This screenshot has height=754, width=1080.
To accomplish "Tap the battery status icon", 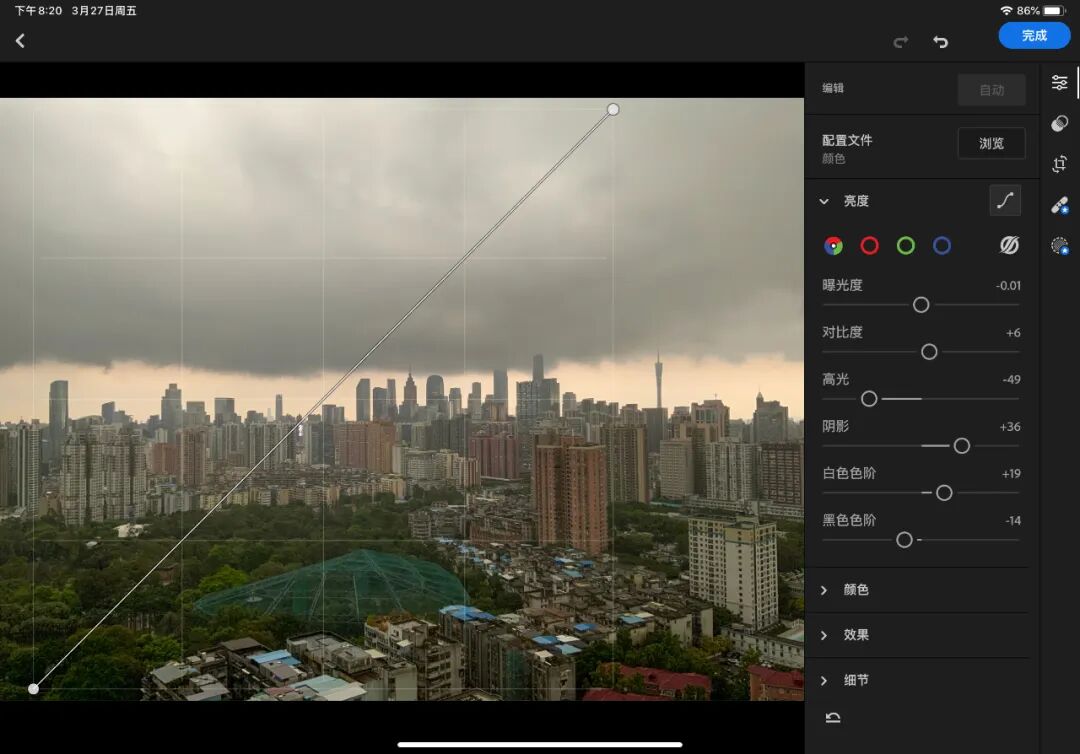I will coord(1055,10).
